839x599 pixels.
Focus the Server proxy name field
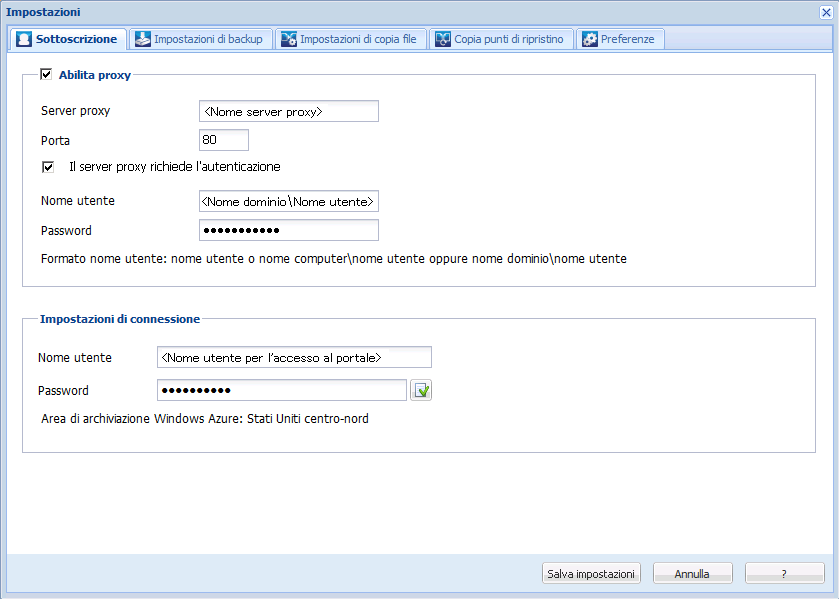point(289,111)
